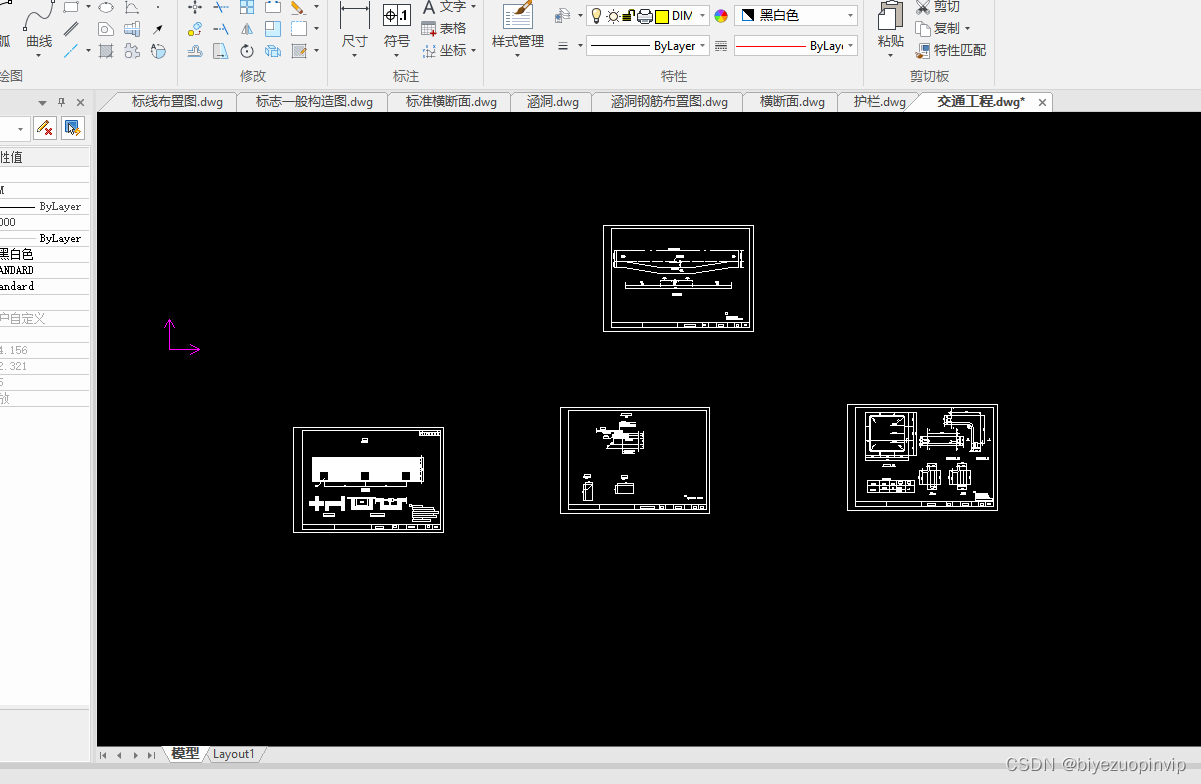Switch to 横断面.dwg tab
The image size is (1201, 784).
pos(792,102)
